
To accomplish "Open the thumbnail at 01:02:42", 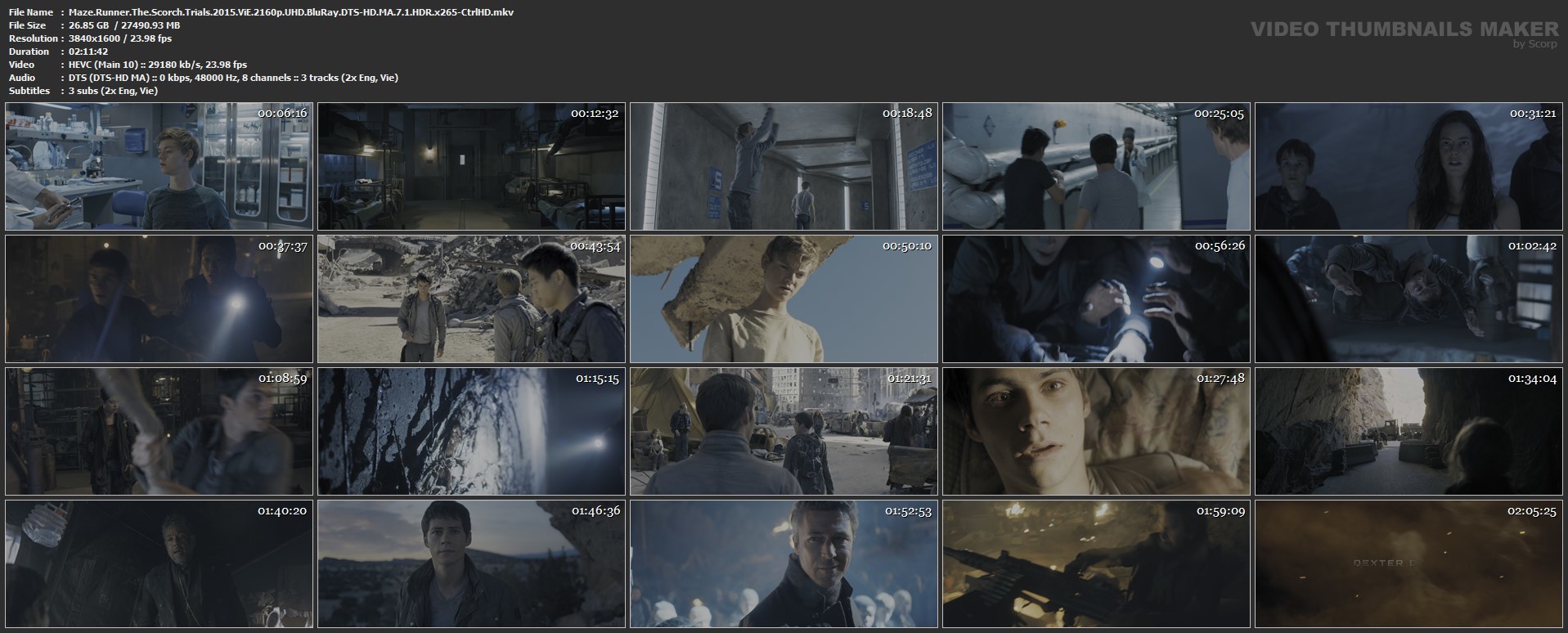I will [x=1409, y=299].
